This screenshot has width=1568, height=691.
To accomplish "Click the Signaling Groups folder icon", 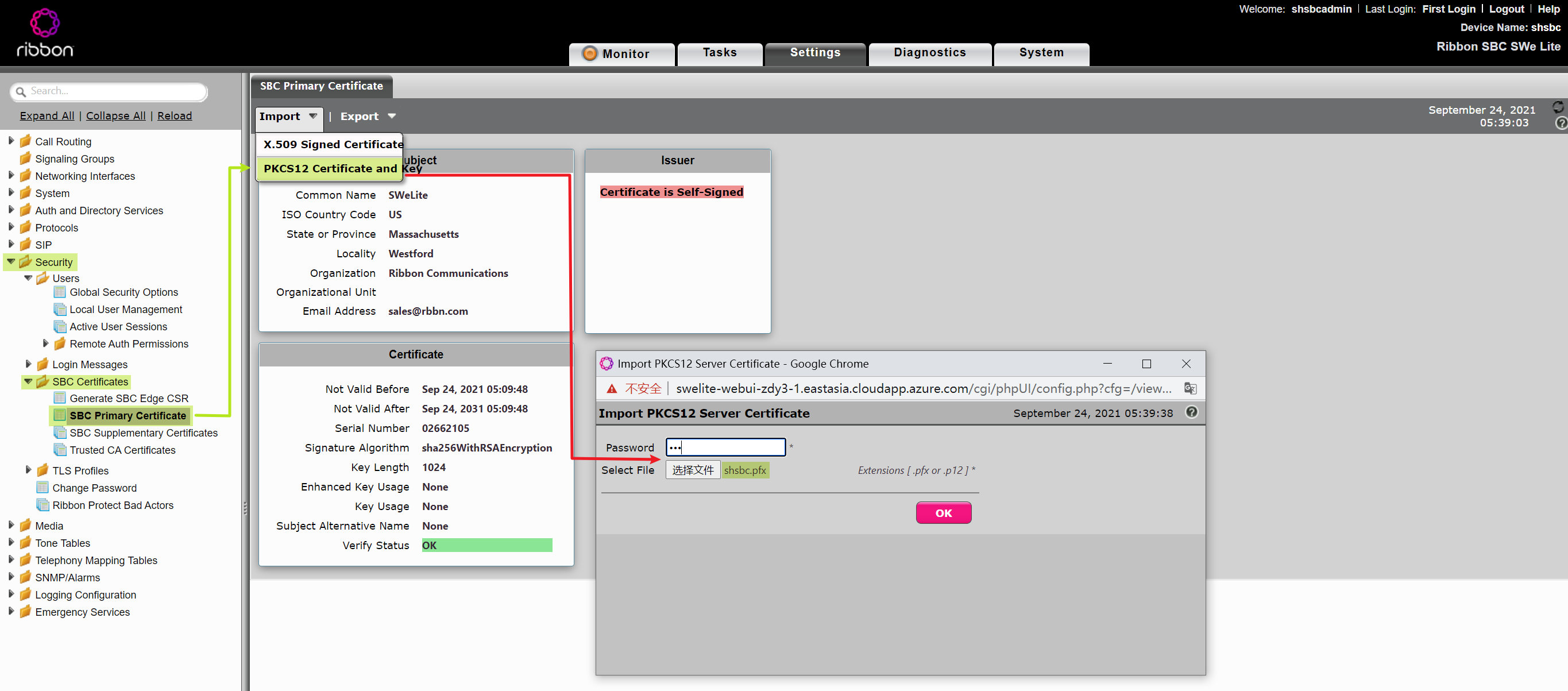I will (25, 159).
